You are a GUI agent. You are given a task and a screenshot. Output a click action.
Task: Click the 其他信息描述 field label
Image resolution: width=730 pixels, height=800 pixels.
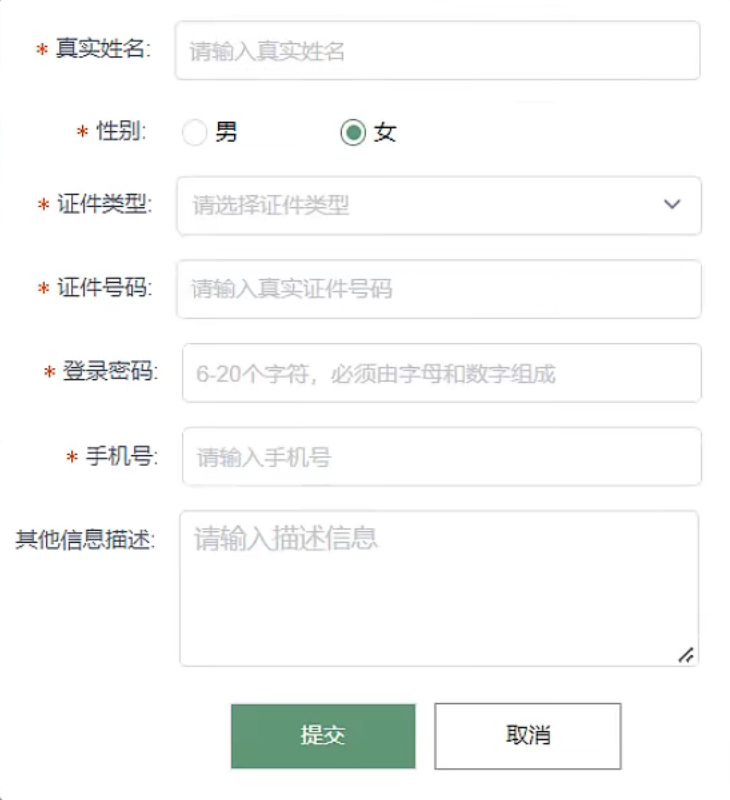tap(84, 540)
